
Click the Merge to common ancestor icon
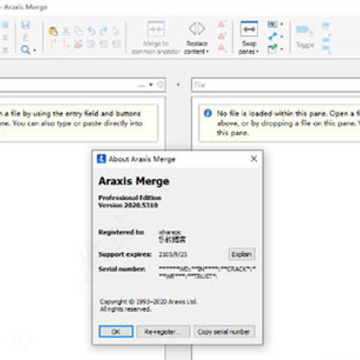tap(156, 29)
